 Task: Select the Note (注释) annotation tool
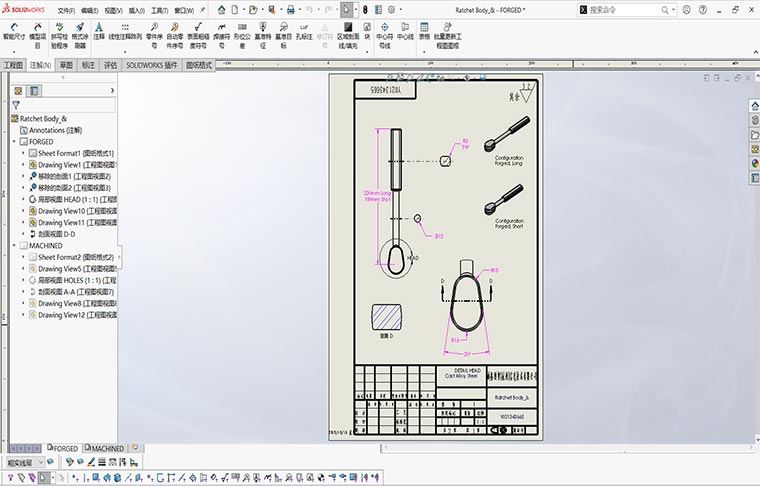click(x=99, y=30)
